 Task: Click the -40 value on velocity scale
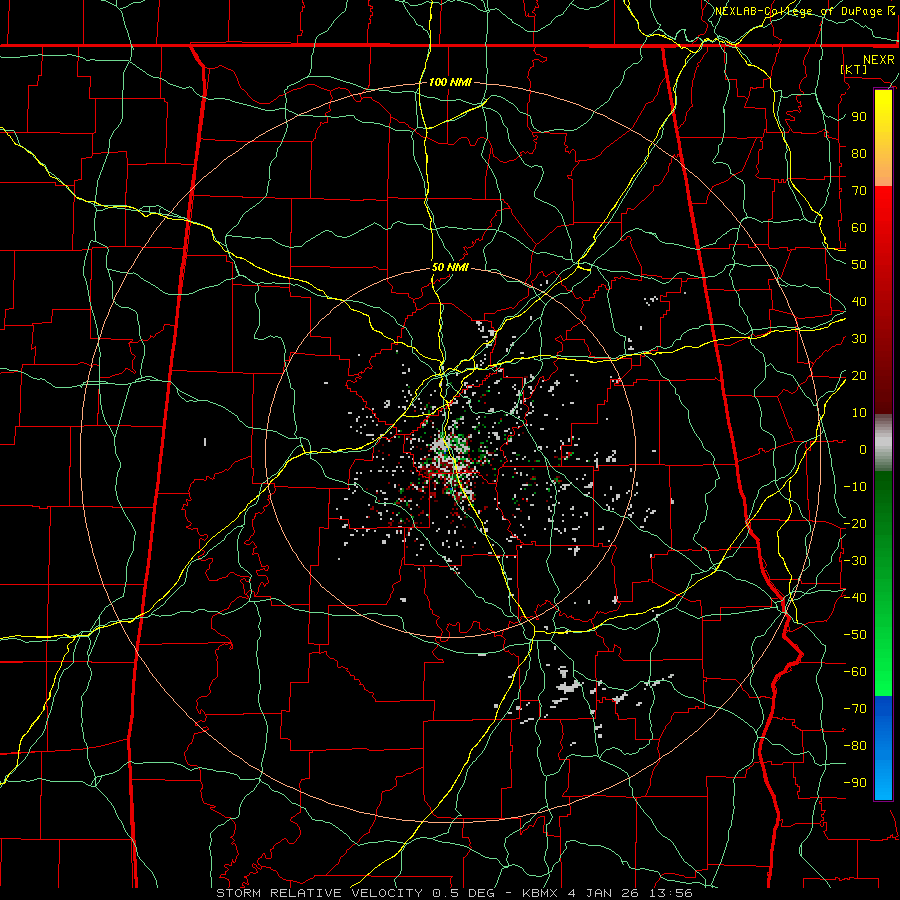coord(855,598)
